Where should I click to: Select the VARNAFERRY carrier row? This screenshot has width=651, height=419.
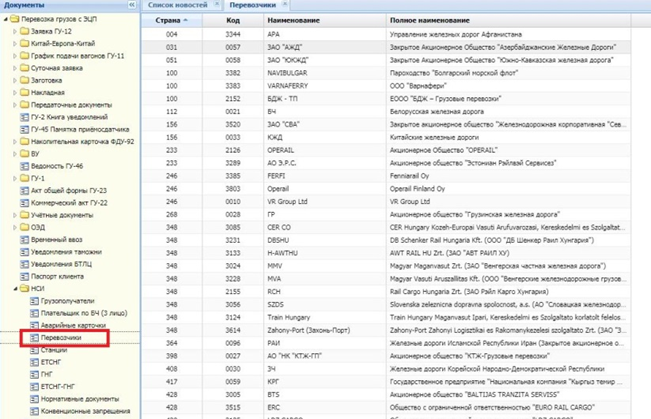[386, 86]
